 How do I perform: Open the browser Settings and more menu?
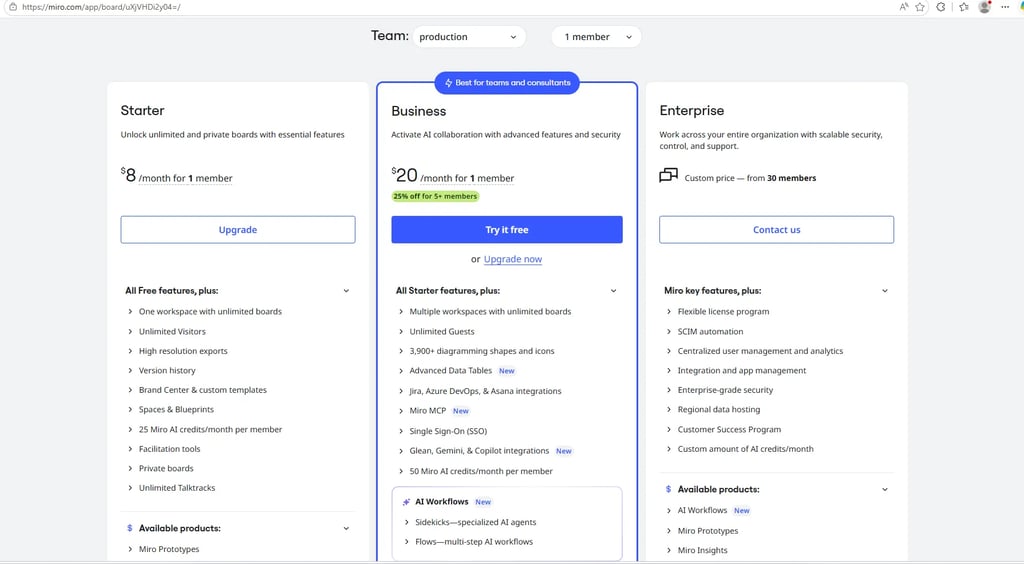click(x=1005, y=7)
